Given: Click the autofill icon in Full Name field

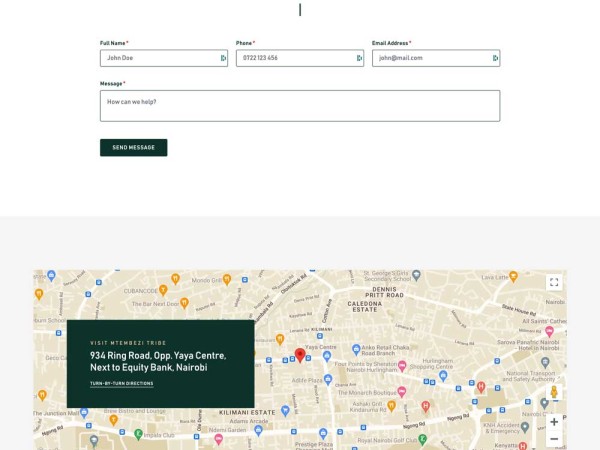Looking at the screenshot, I should [x=223, y=58].
